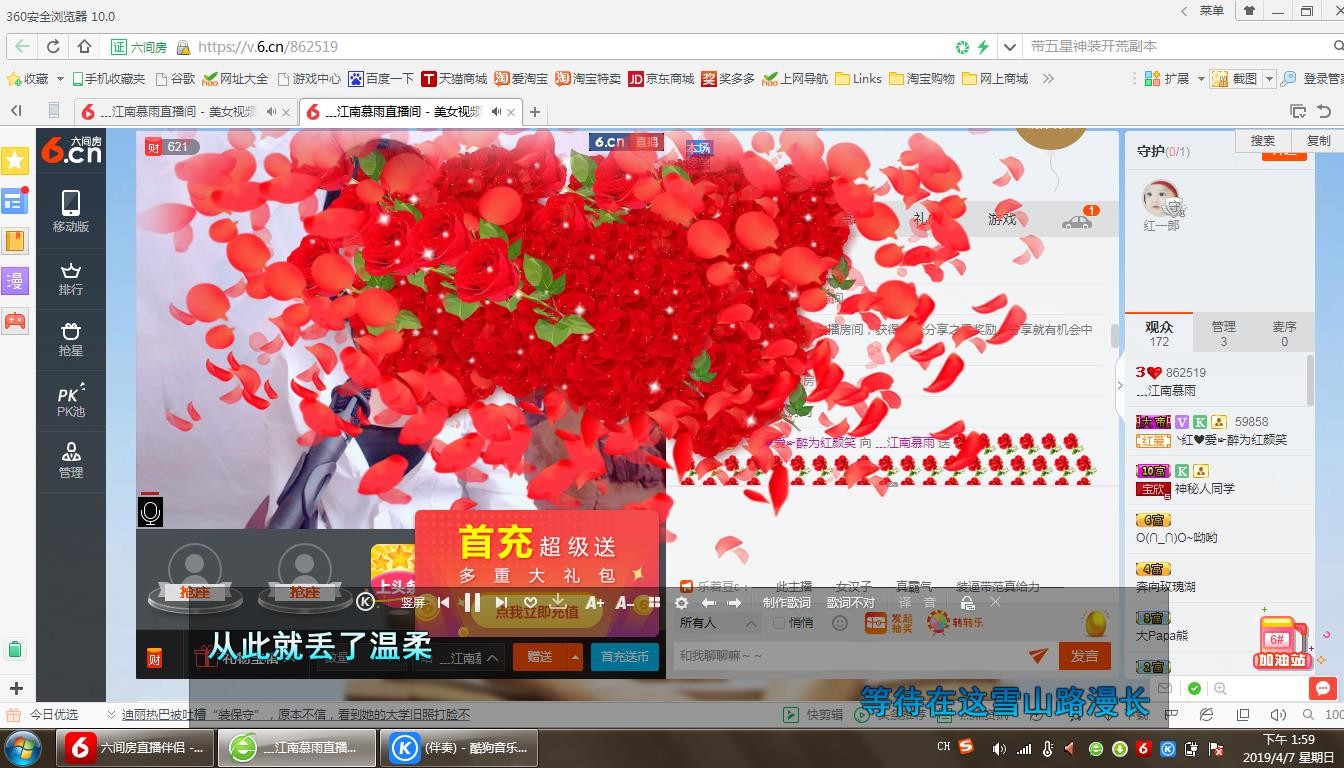1344x768 pixels.
Task: Open the 收藏 bookmarks dropdown arrow
Action: [x=60, y=78]
